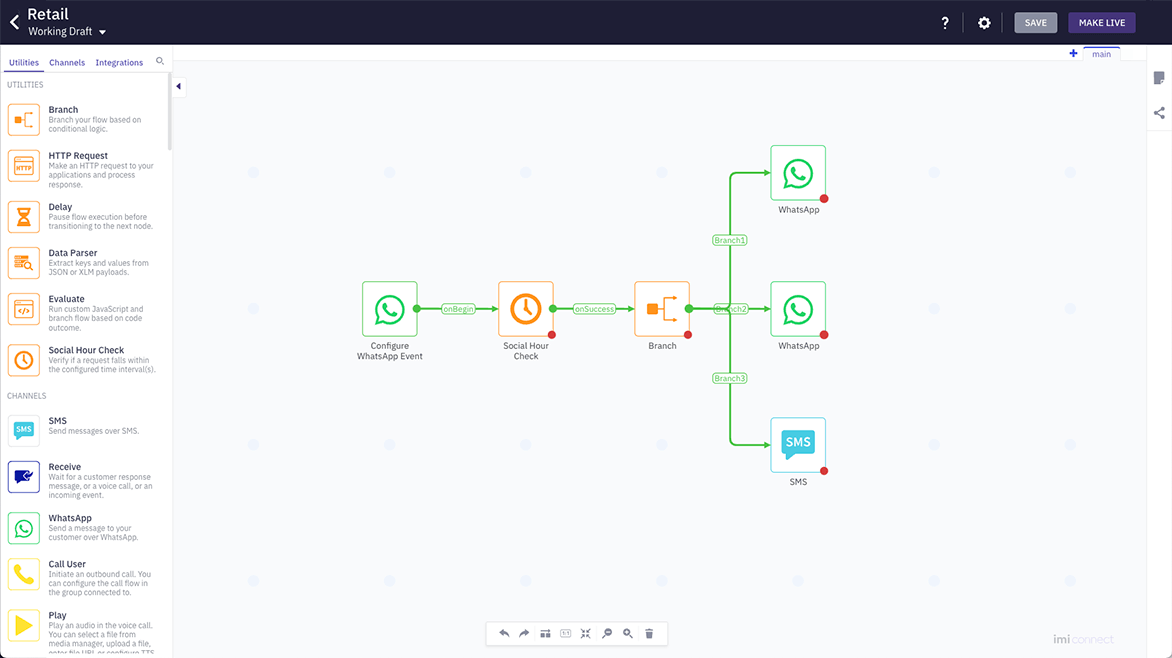Select the Configure WhatsApp Event node on canvas
1172x658 pixels.
pyautogui.click(x=389, y=309)
